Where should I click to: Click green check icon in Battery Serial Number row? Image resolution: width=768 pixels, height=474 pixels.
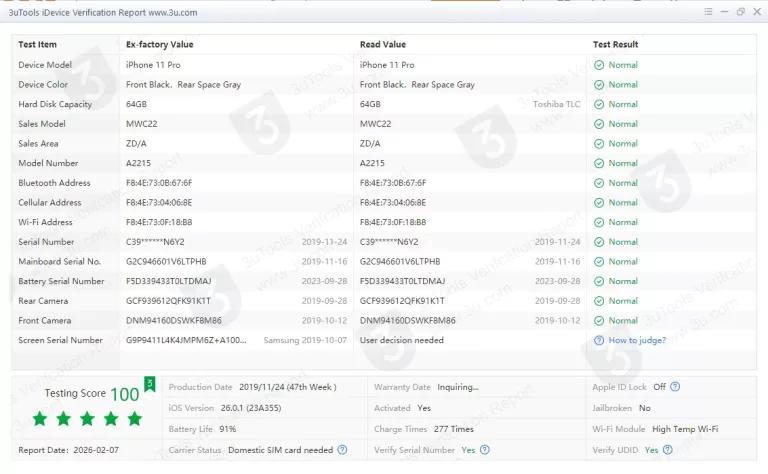click(x=599, y=281)
